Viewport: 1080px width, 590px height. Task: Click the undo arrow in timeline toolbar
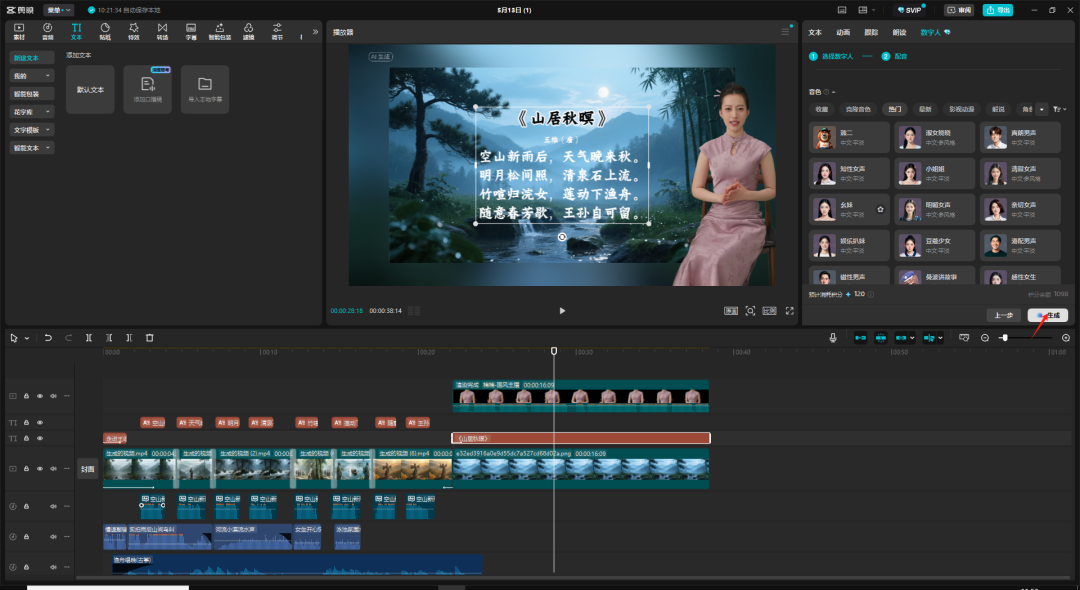tap(48, 338)
